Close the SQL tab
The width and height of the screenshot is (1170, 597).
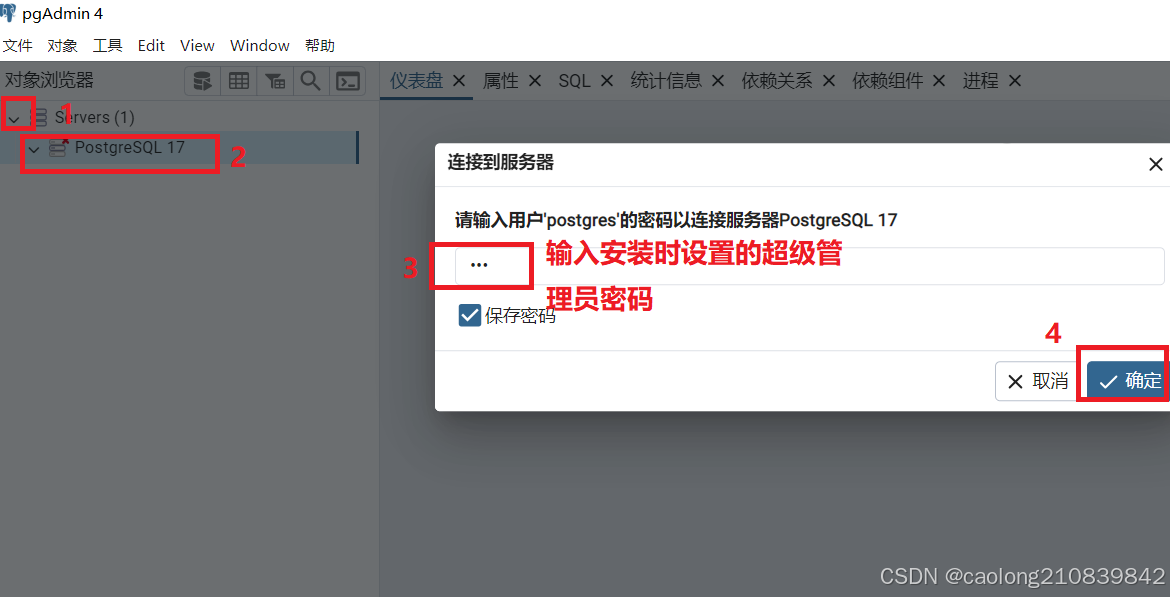click(607, 81)
